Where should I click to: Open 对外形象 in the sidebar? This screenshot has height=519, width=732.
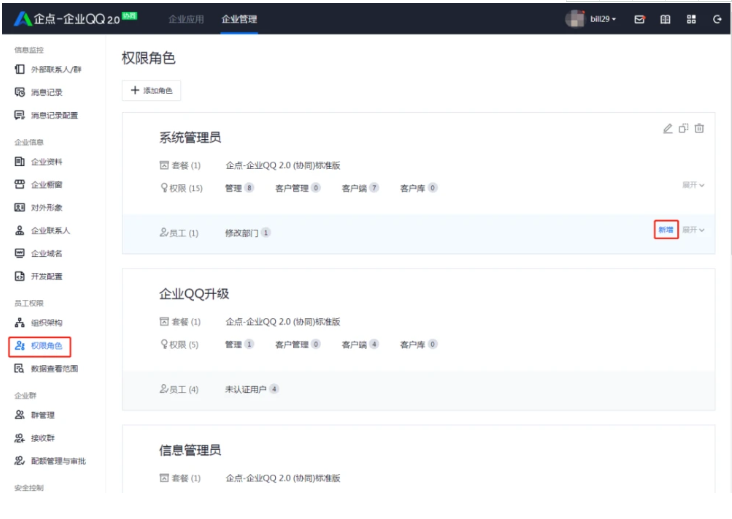pos(38,208)
